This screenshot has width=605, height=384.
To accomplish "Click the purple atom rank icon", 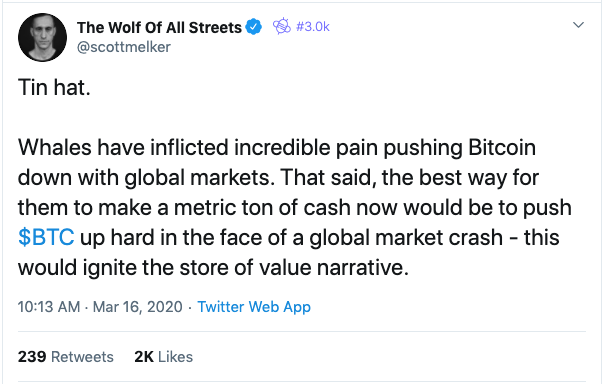I will (x=282, y=26).
